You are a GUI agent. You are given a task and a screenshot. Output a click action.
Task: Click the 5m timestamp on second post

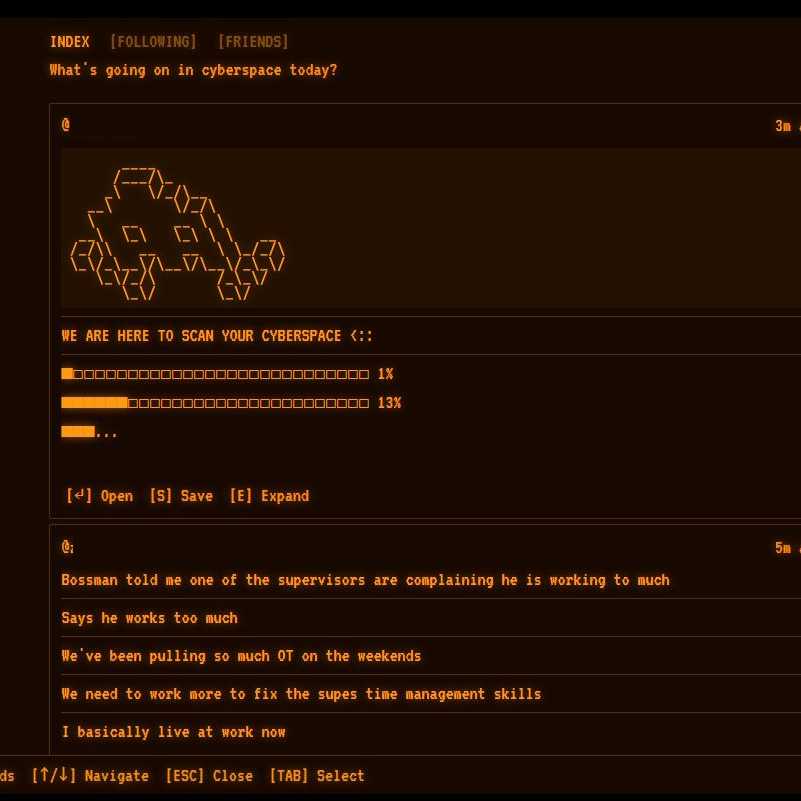click(784, 548)
